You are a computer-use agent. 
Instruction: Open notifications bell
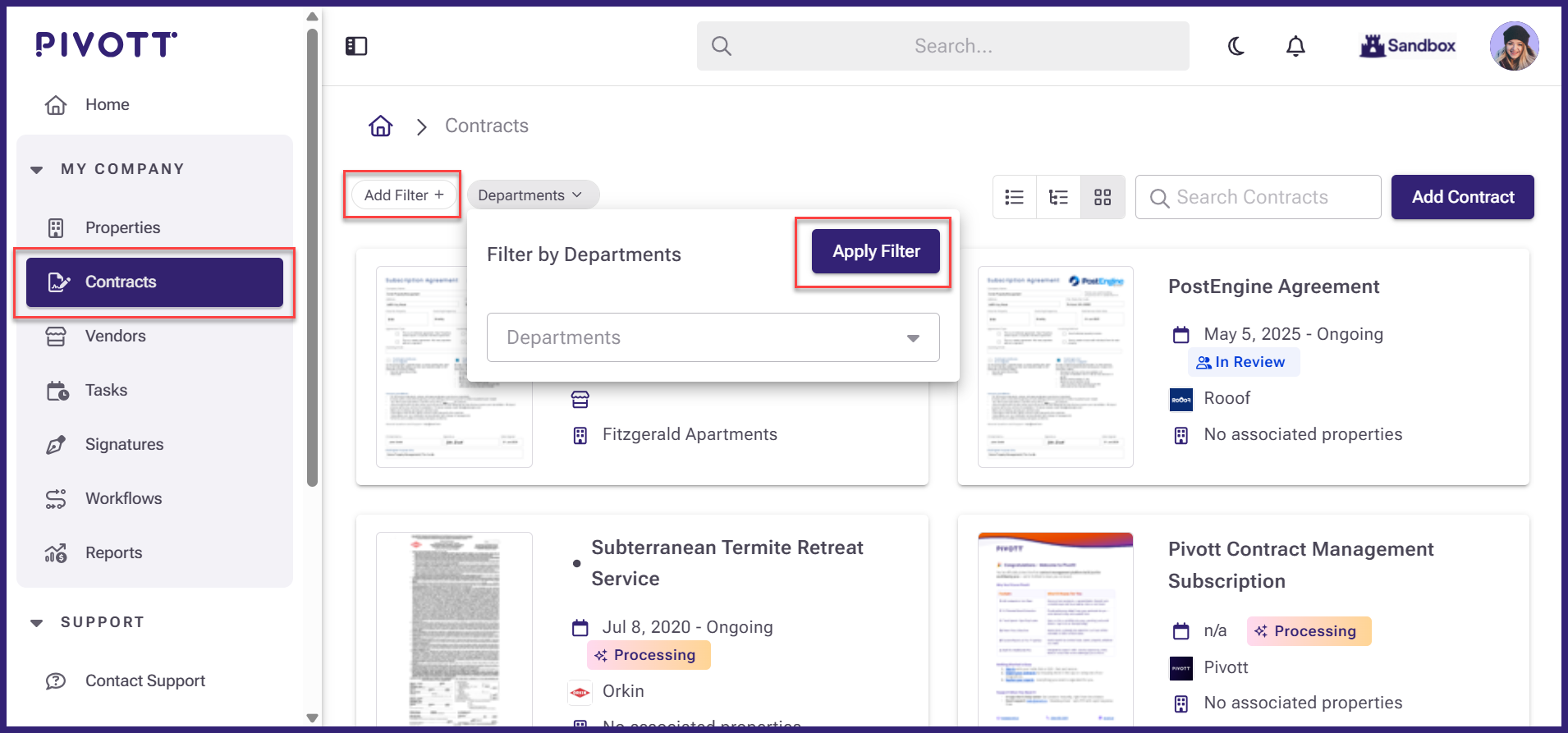(1295, 46)
